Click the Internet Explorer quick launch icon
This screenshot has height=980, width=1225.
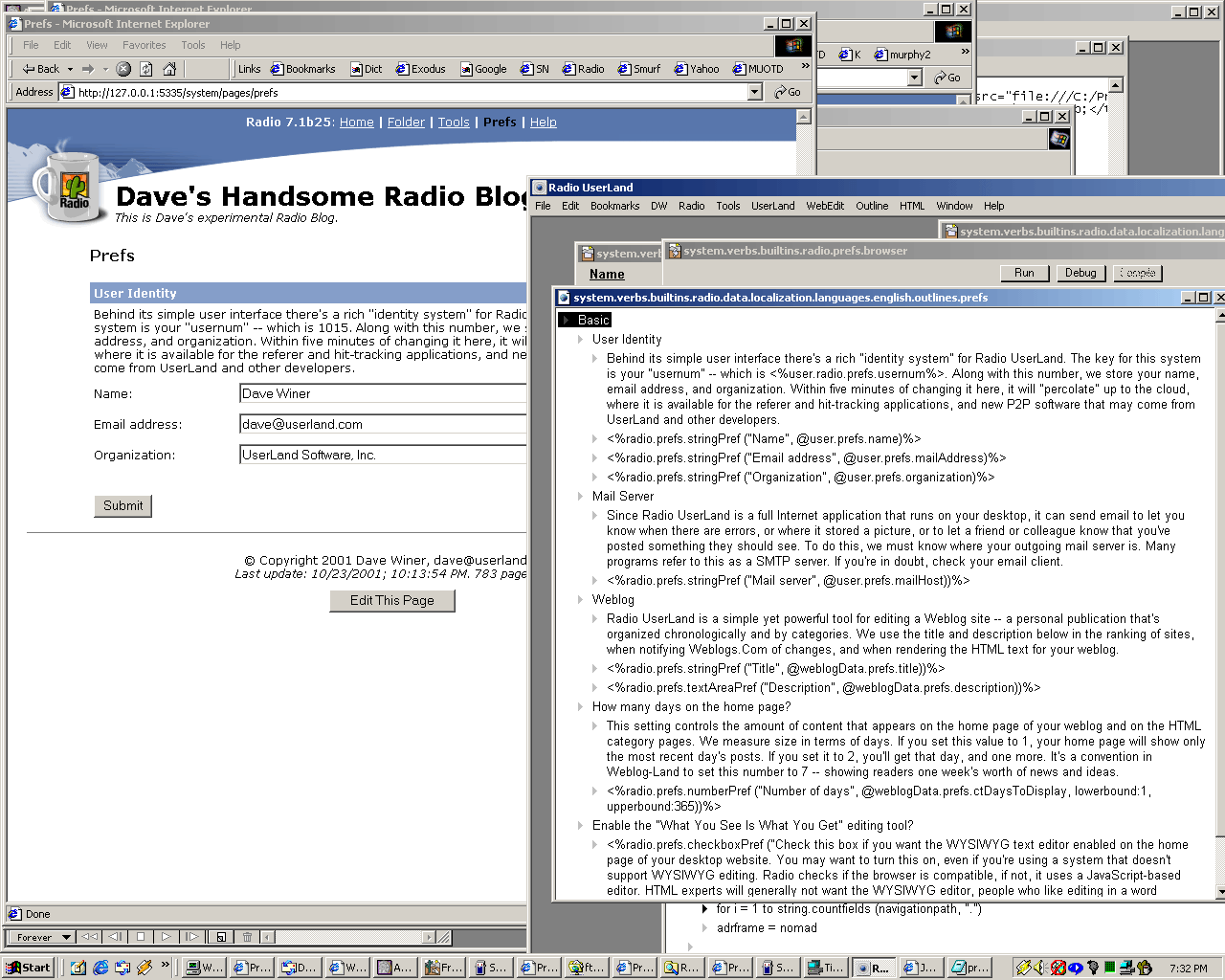pyautogui.click(x=100, y=968)
